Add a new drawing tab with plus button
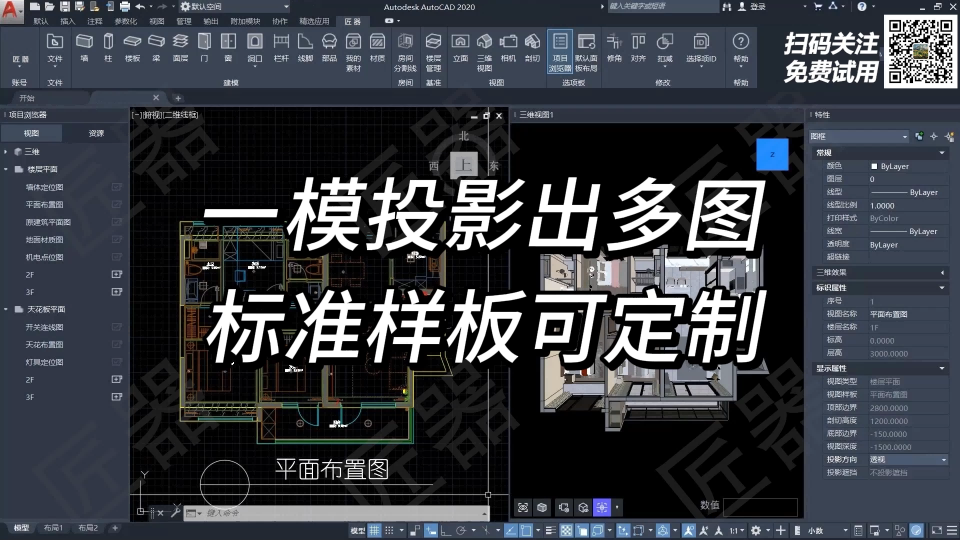Screen dimensions: 960x540 coord(178,98)
